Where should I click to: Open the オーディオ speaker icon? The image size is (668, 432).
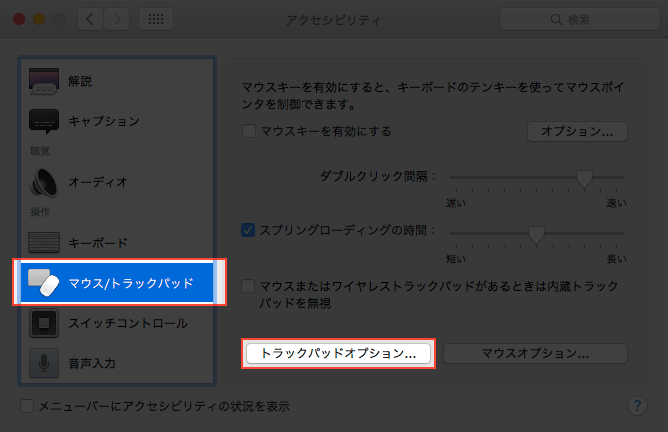coord(44,182)
